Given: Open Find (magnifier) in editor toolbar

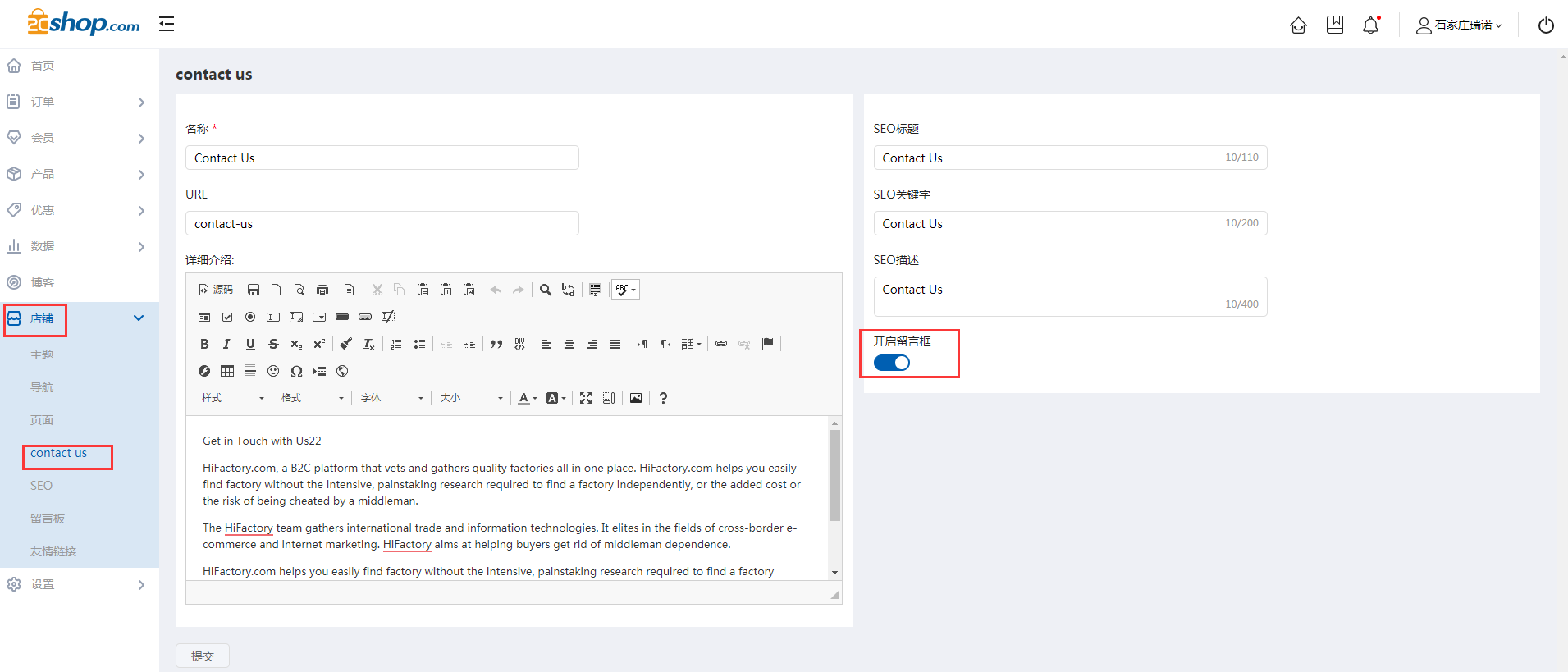Looking at the screenshot, I should [x=546, y=290].
